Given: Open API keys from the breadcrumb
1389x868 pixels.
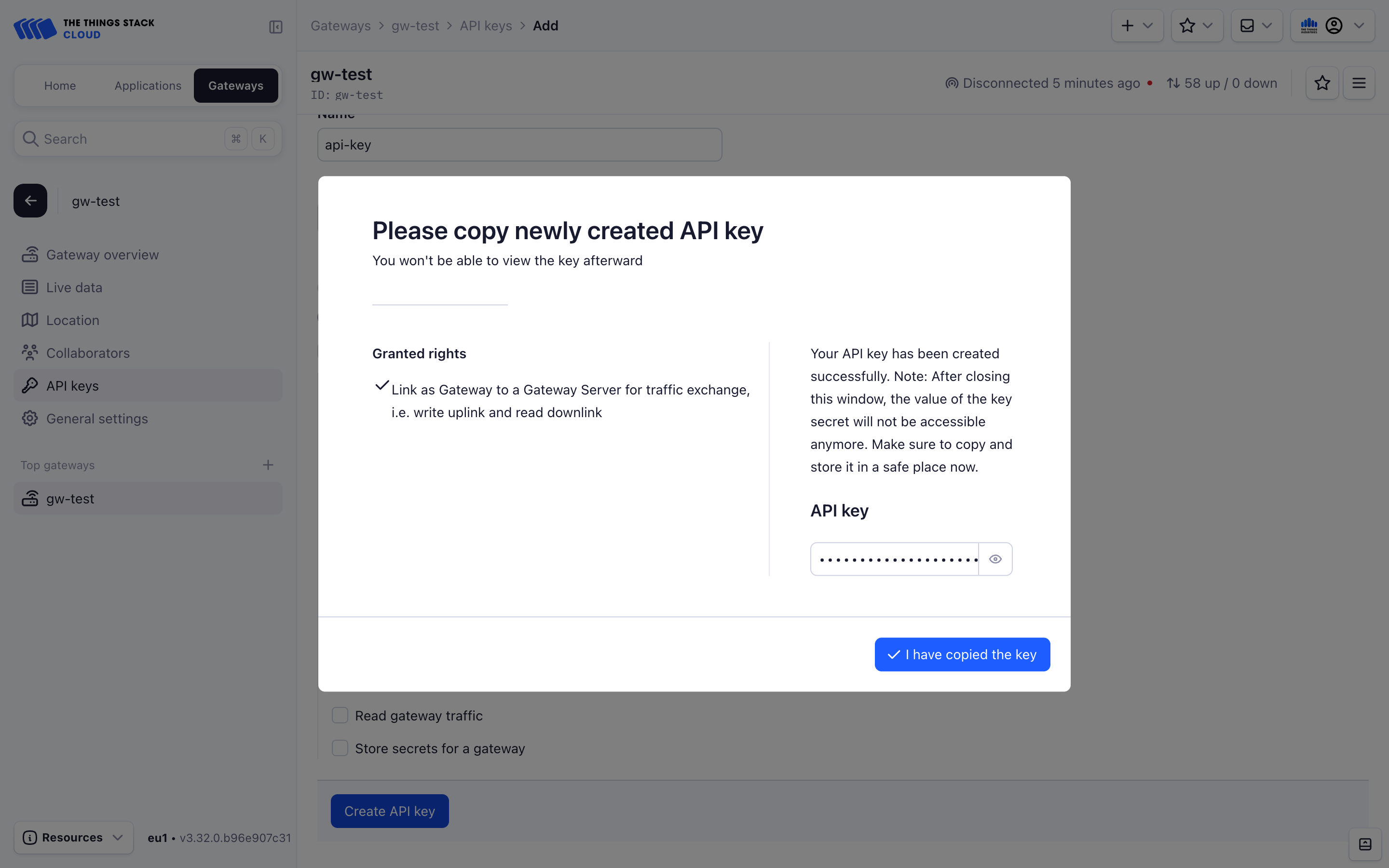Looking at the screenshot, I should pyautogui.click(x=485, y=25).
